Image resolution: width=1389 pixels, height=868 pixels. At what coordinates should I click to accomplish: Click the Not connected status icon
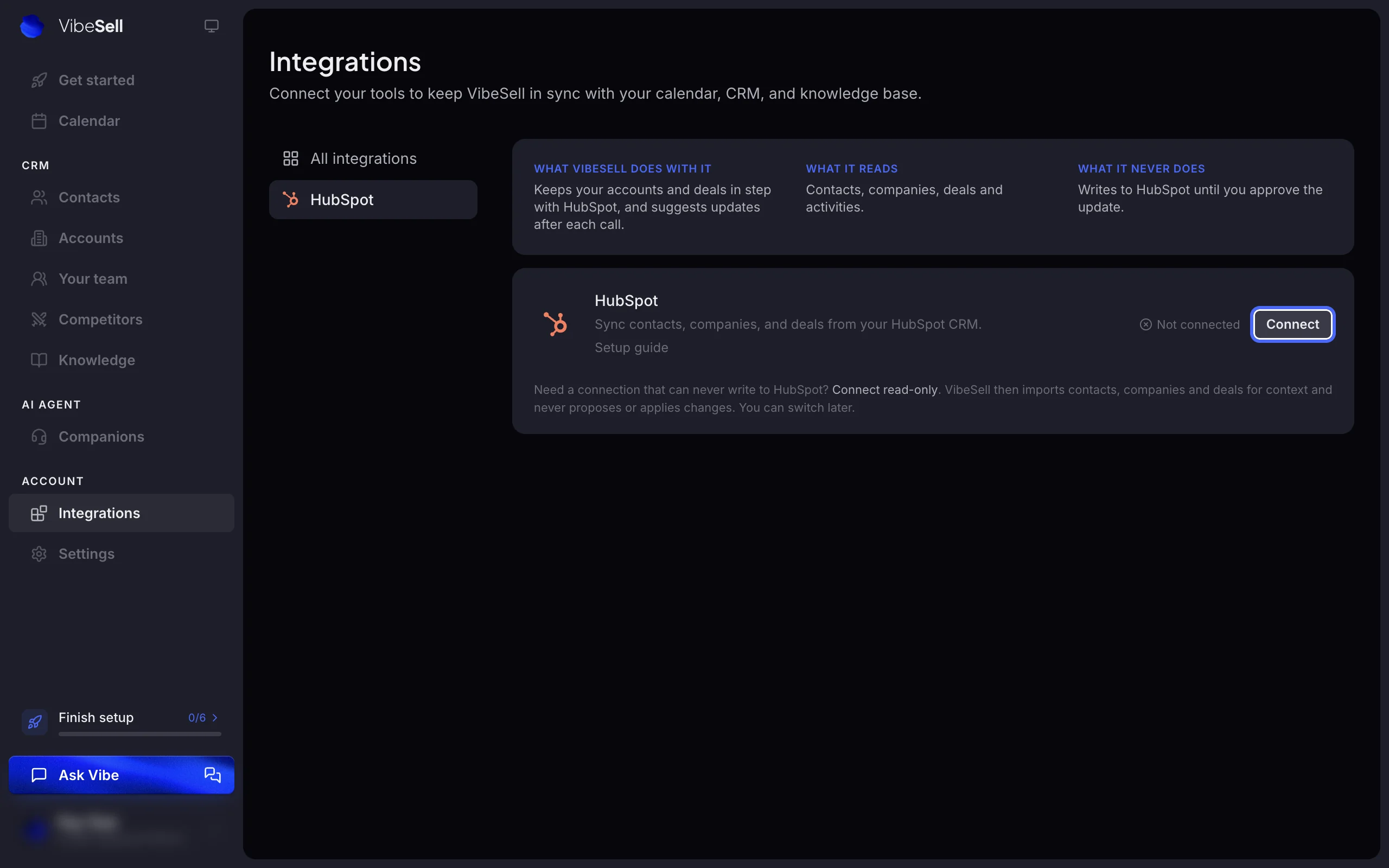click(1145, 324)
